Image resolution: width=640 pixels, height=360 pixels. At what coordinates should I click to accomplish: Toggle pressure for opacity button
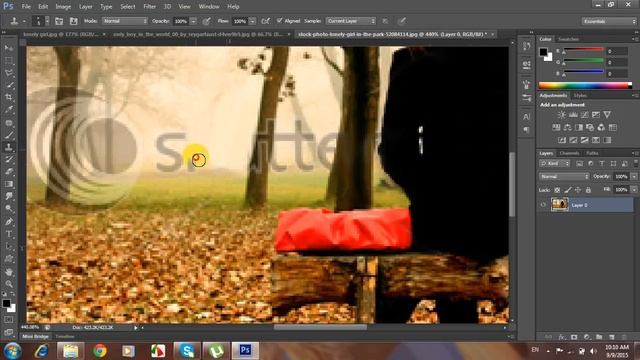207,21
